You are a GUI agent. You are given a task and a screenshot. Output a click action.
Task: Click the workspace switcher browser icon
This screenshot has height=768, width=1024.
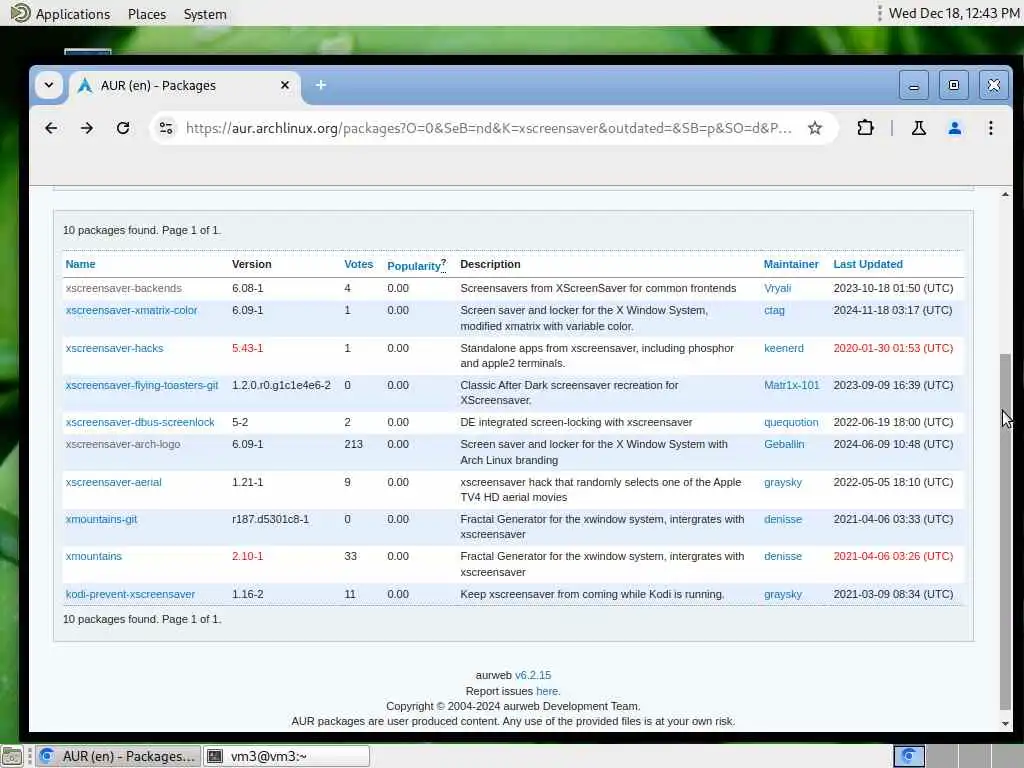pos(908,756)
